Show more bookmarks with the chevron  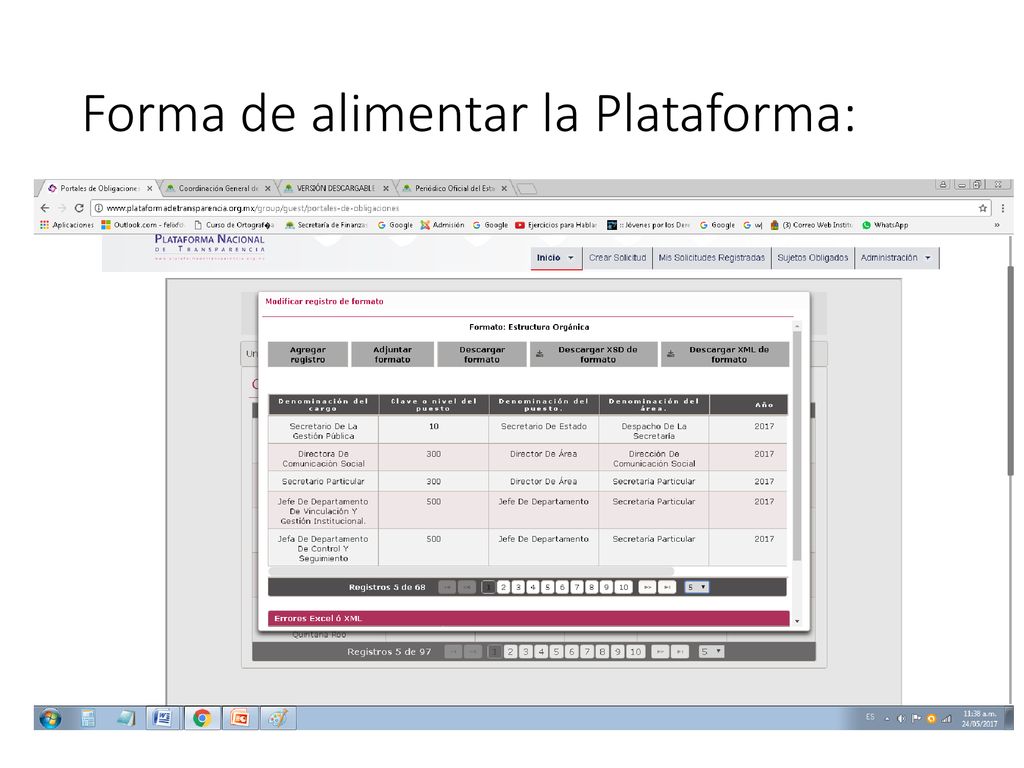[997, 225]
